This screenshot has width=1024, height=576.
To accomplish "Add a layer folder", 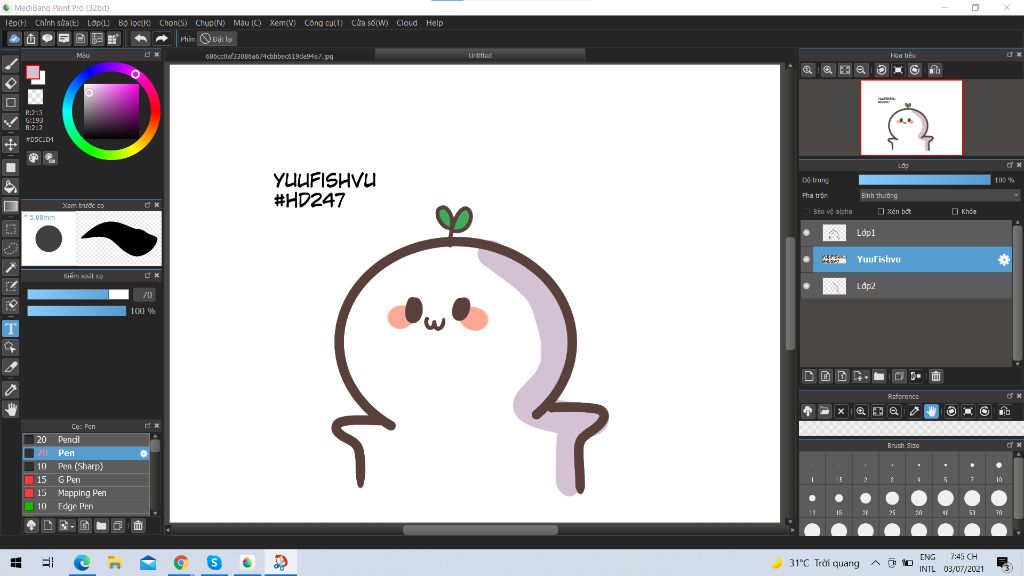I will pyautogui.click(x=879, y=376).
